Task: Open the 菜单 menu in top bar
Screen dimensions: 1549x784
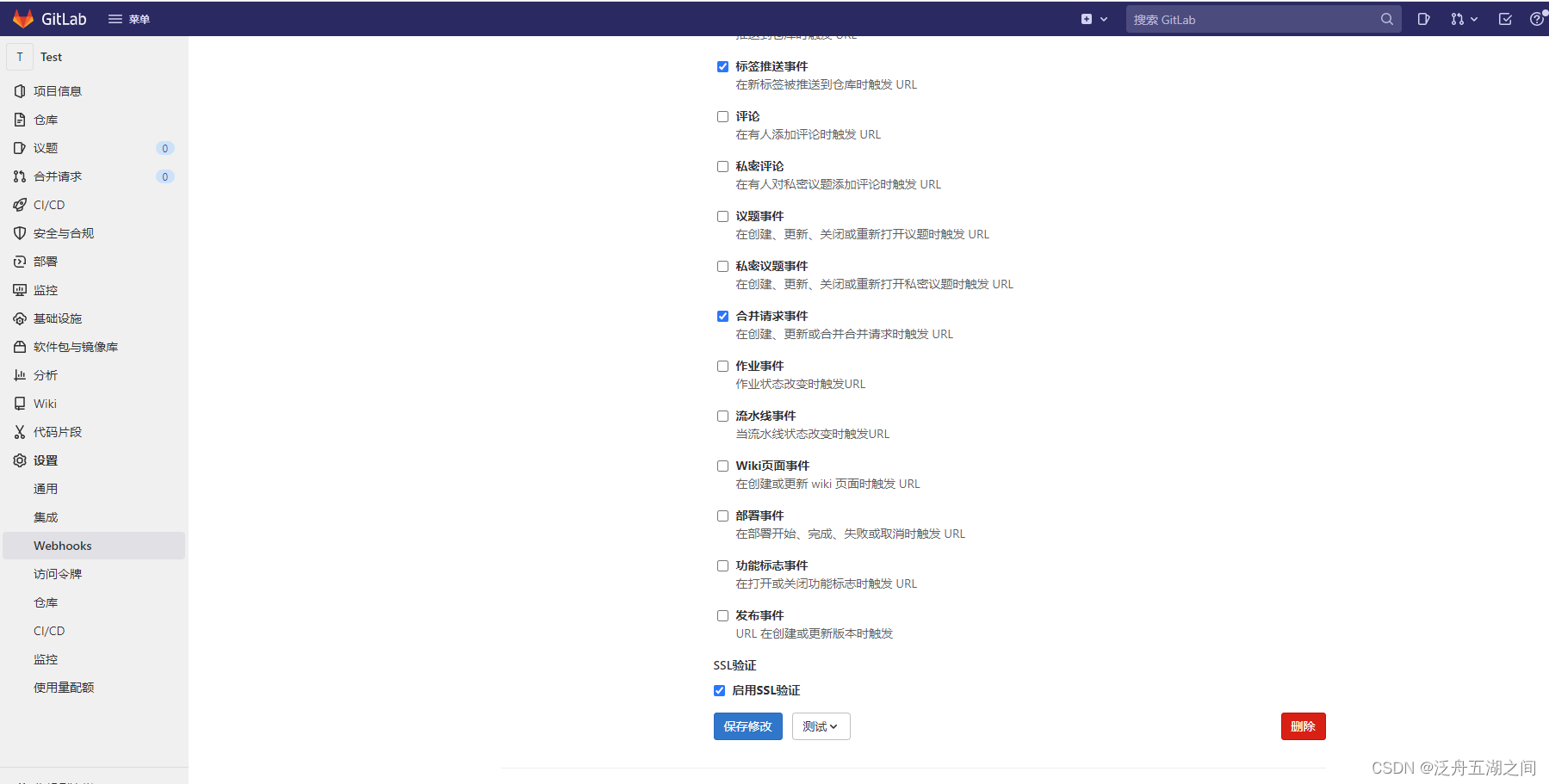Action: pyautogui.click(x=127, y=18)
